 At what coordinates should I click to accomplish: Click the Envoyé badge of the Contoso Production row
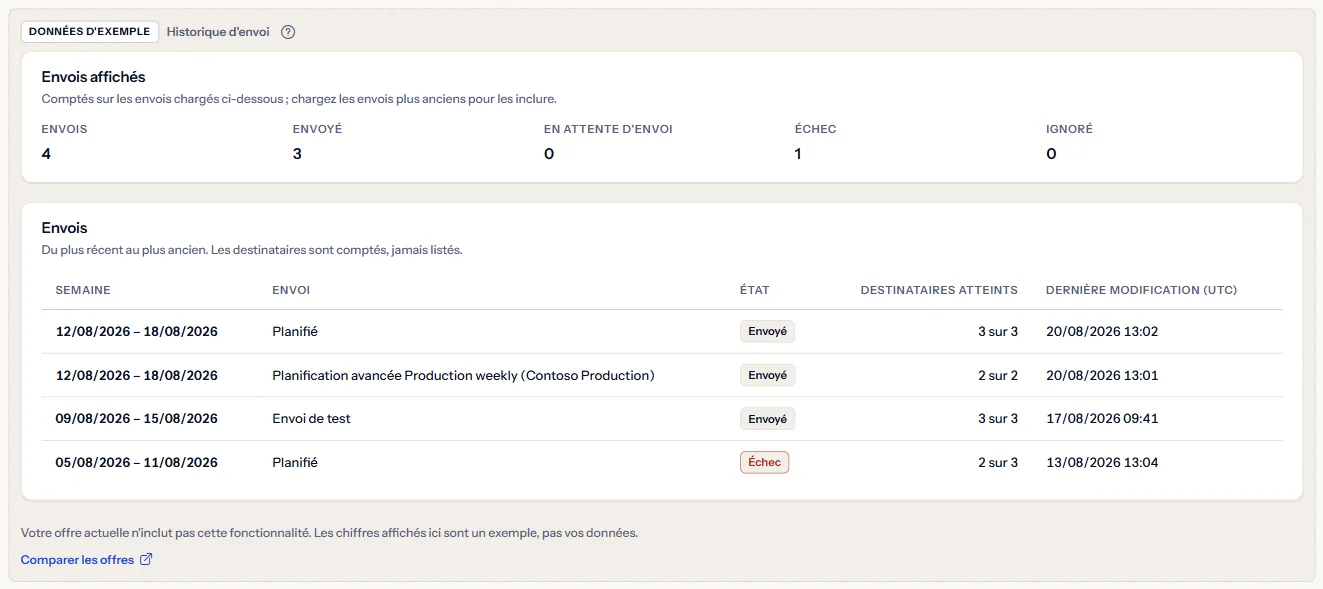pos(767,376)
